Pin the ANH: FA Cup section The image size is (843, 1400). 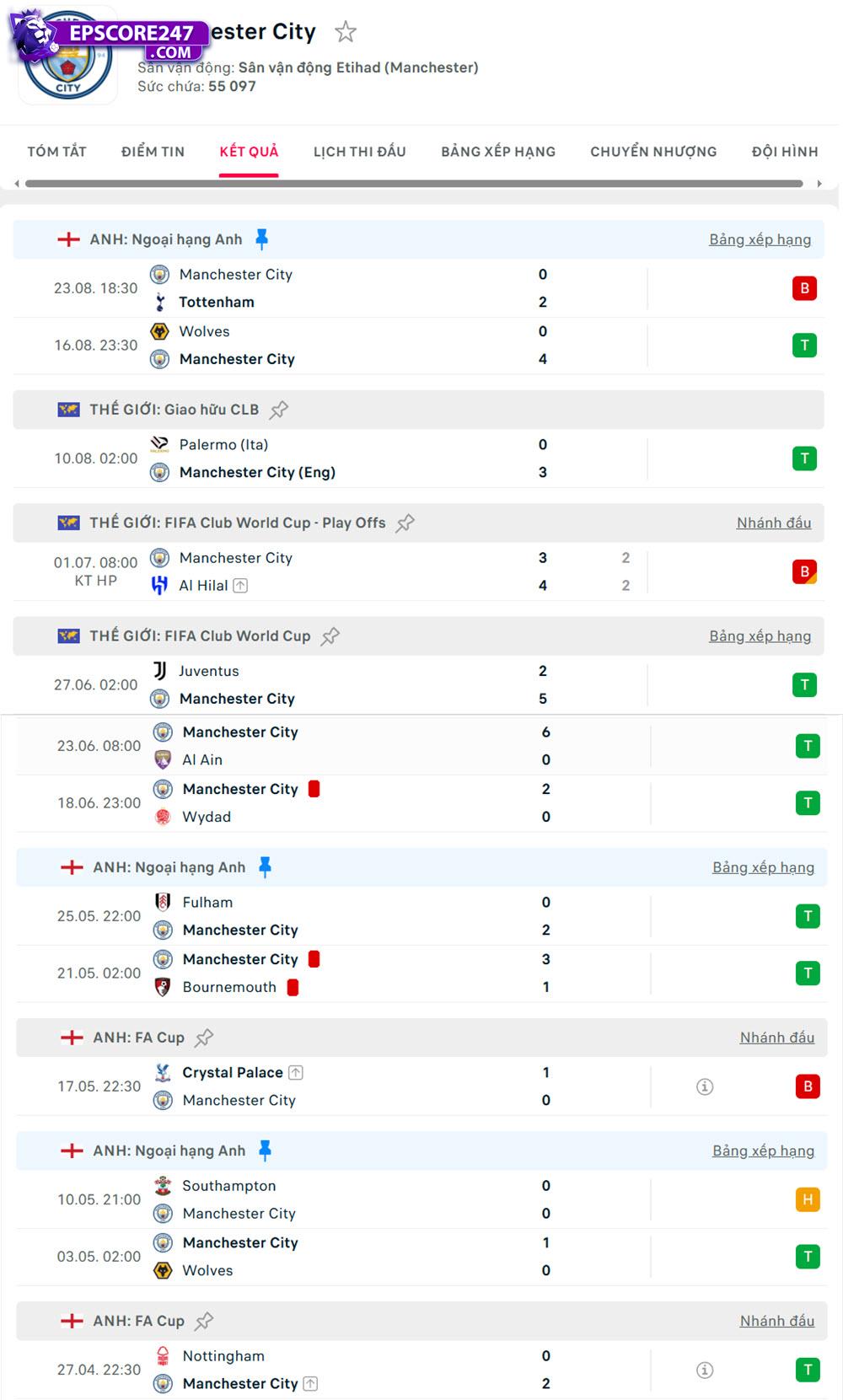coord(205,1038)
